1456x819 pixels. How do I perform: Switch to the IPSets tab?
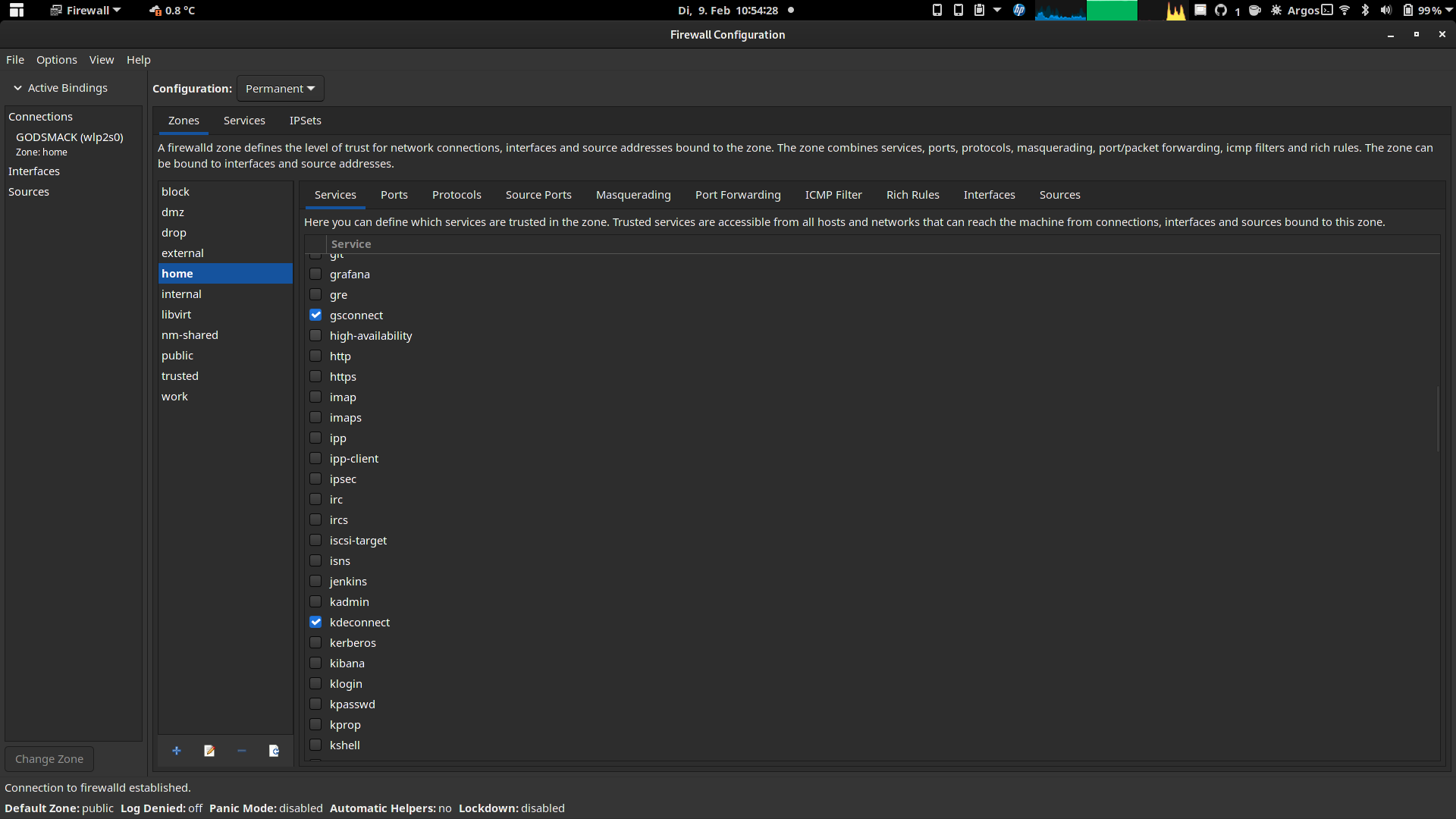[305, 120]
